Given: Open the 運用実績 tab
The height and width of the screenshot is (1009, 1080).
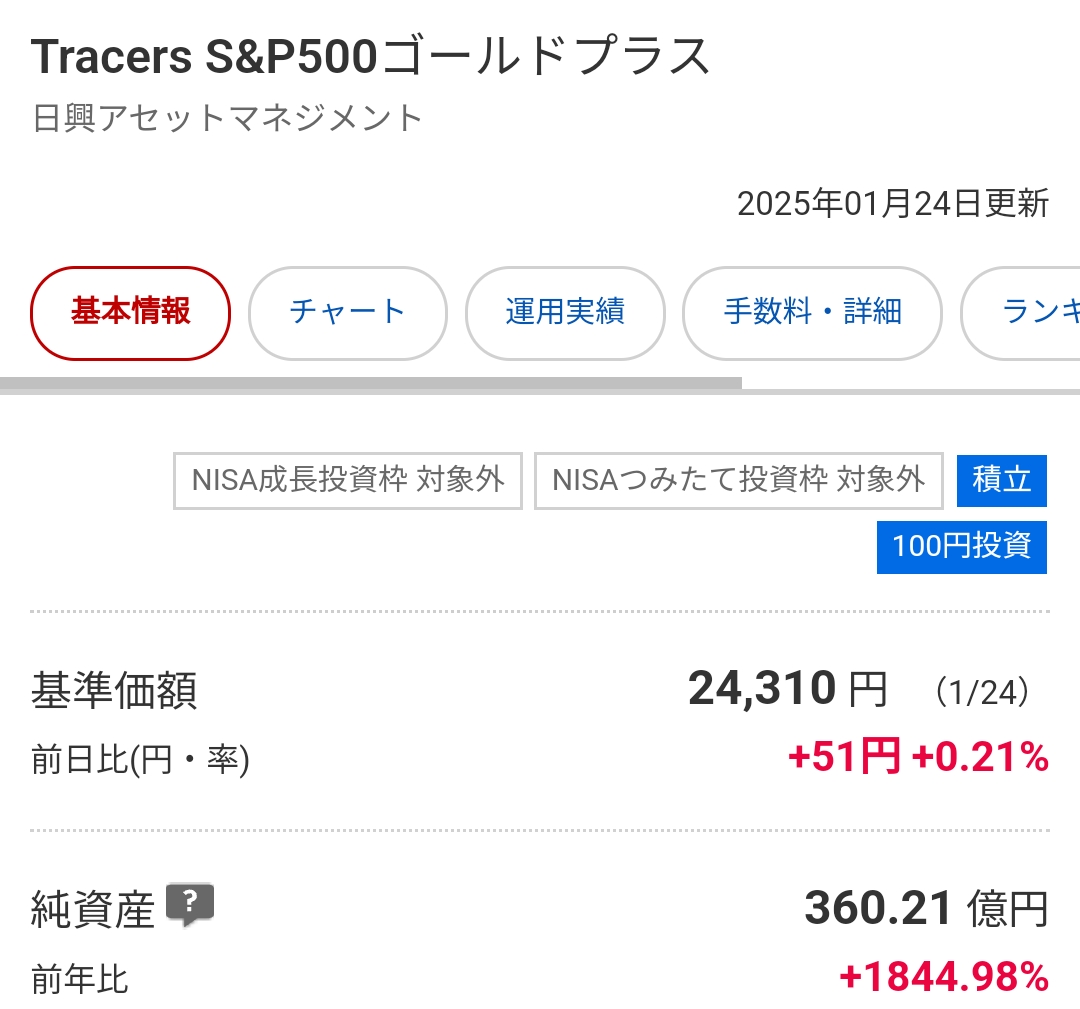Looking at the screenshot, I should click(565, 313).
